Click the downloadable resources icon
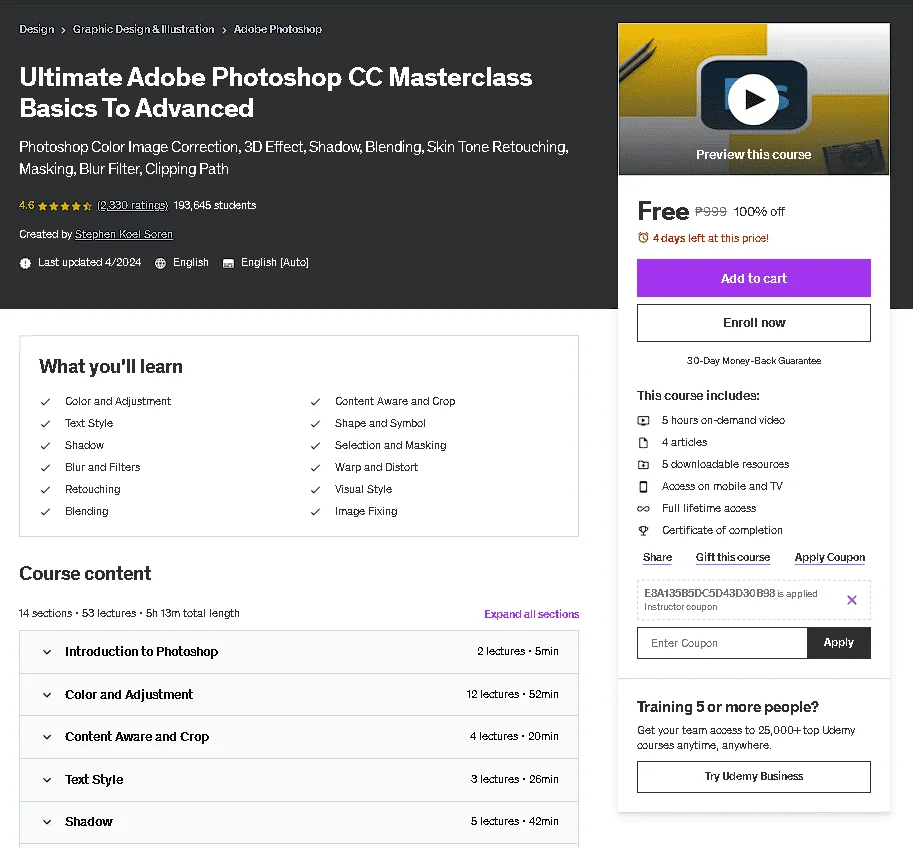The height and width of the screenshot is (848, 913). (x=643, y=465)
